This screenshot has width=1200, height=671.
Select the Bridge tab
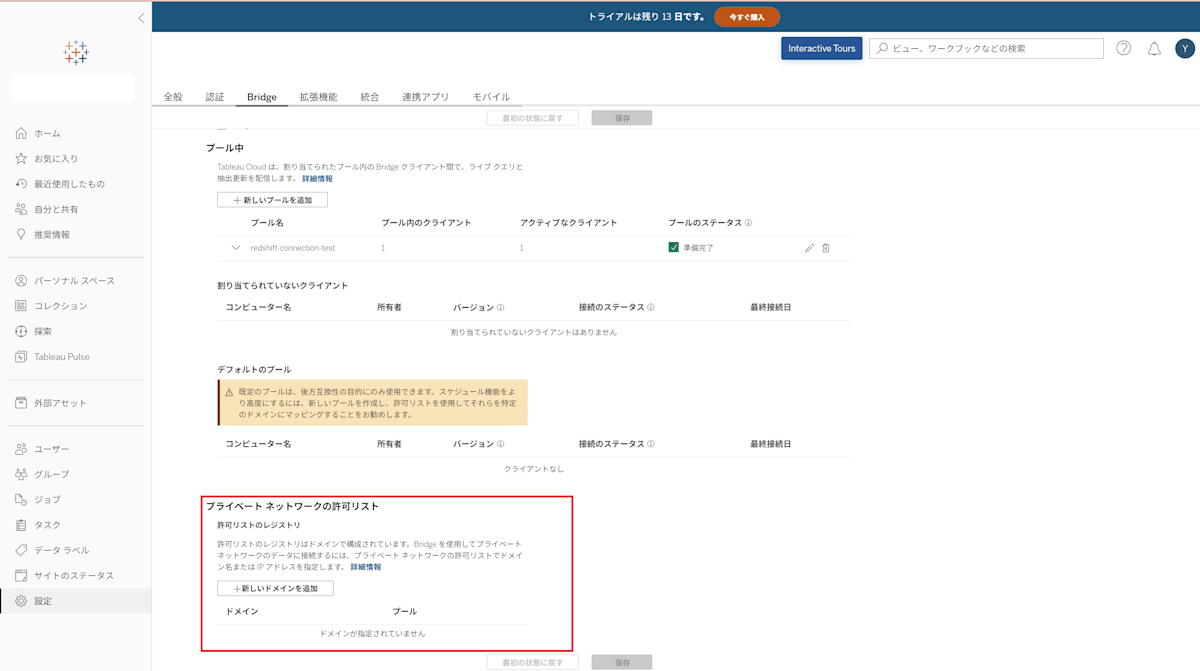pyautogui.click(x=262, y=97)
